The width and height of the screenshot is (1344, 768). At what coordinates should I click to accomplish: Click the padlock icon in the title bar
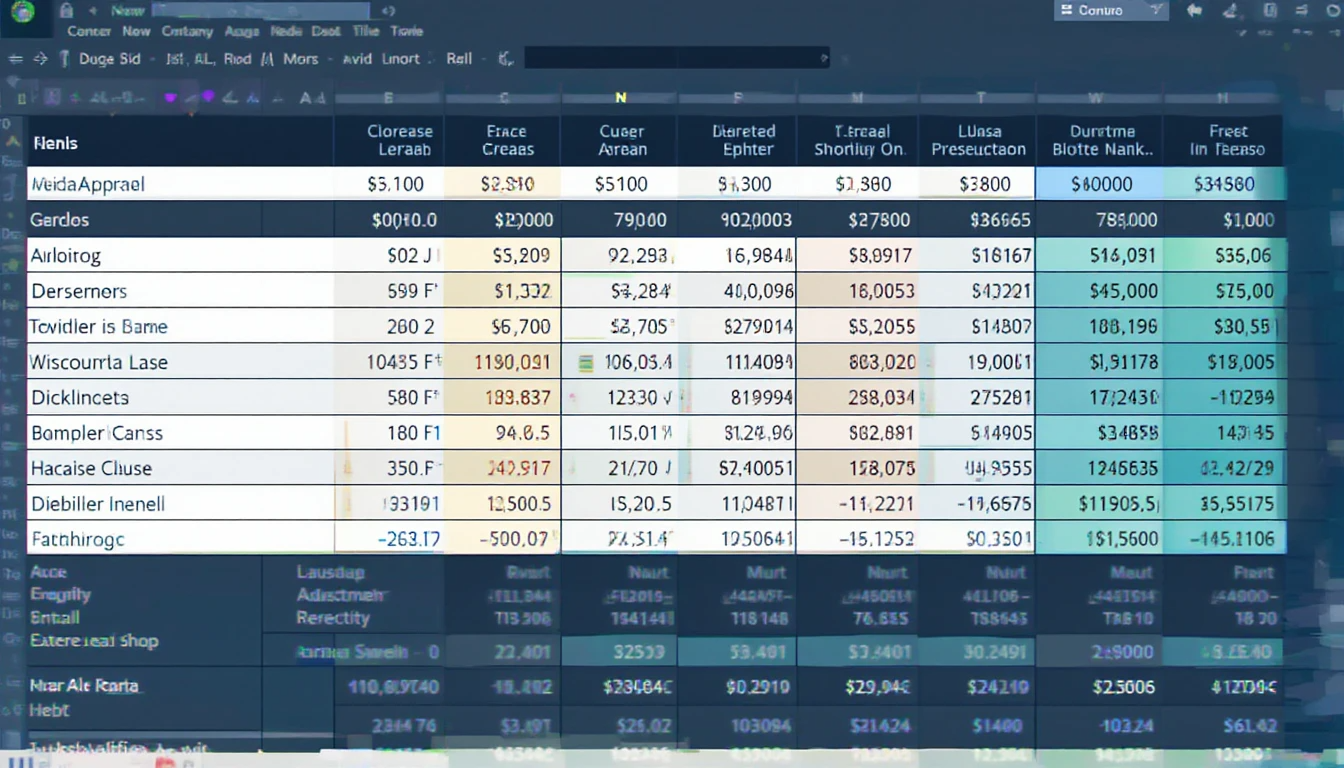click(x=67, y=11)
